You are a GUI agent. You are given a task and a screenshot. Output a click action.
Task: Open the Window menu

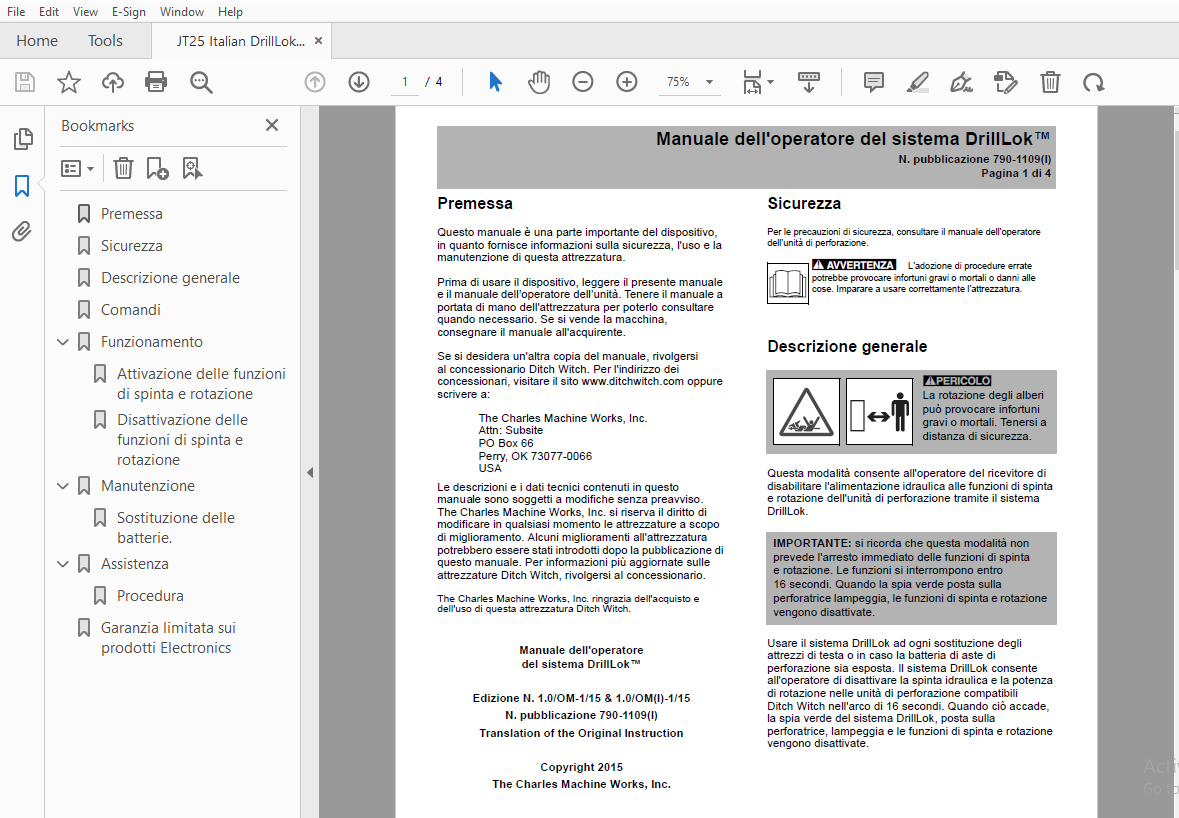[x=182, y=11]
